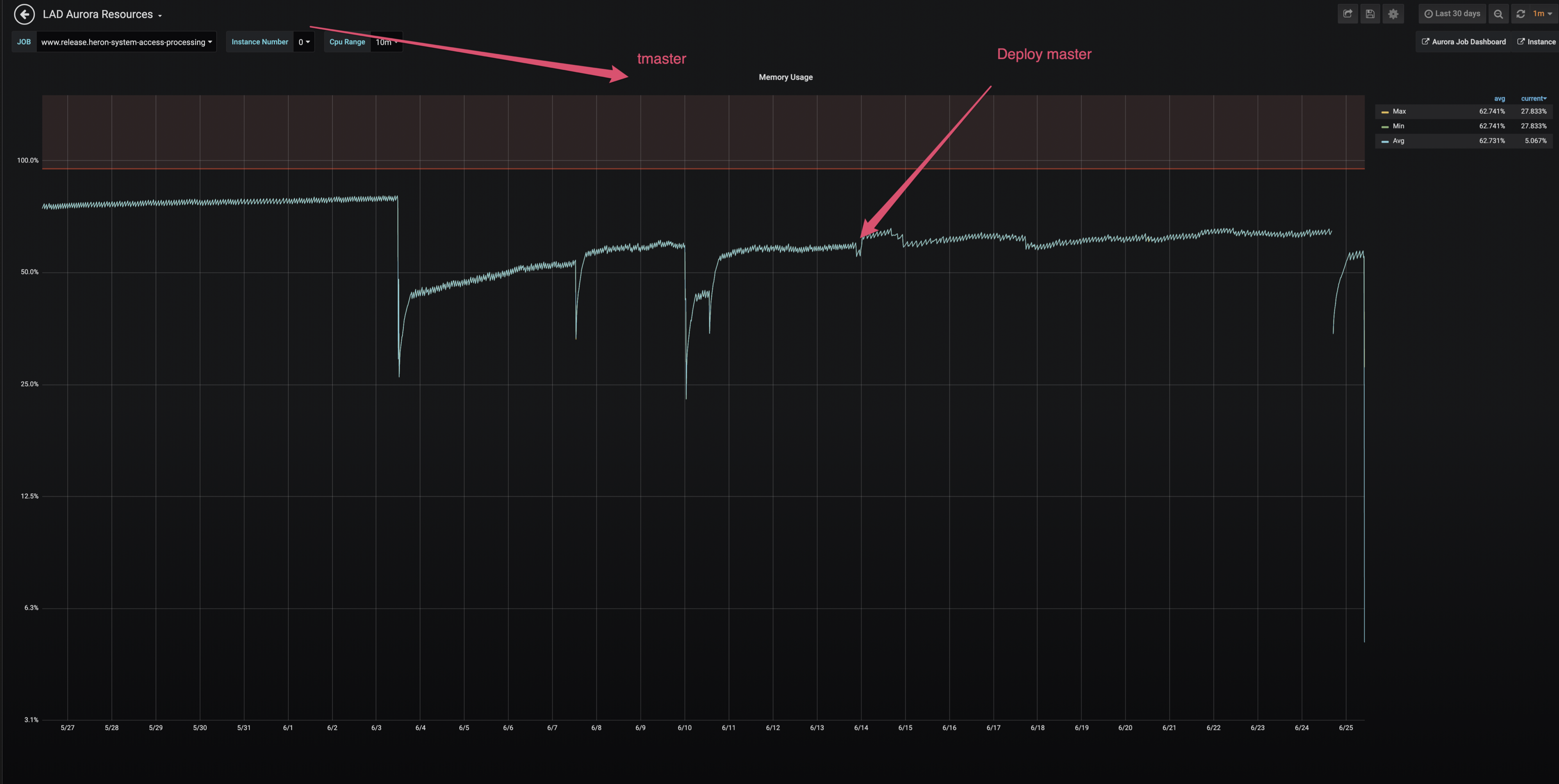
Task: Click the refresh dashboard icon
Action: tap(1520, 14)
